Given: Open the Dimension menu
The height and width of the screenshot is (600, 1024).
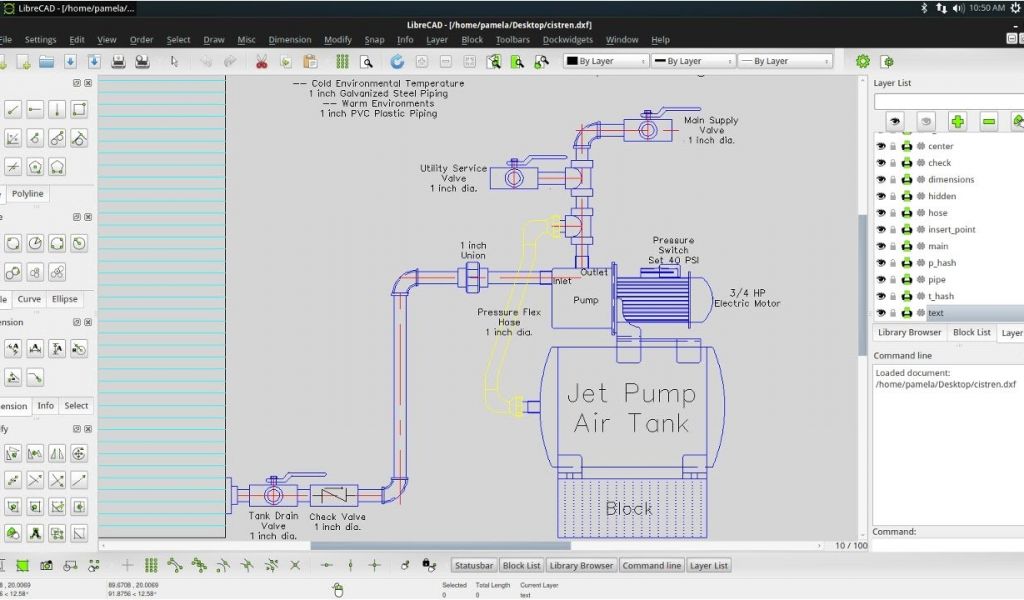Looking at the screenshot, I should (x=290, y=40).
